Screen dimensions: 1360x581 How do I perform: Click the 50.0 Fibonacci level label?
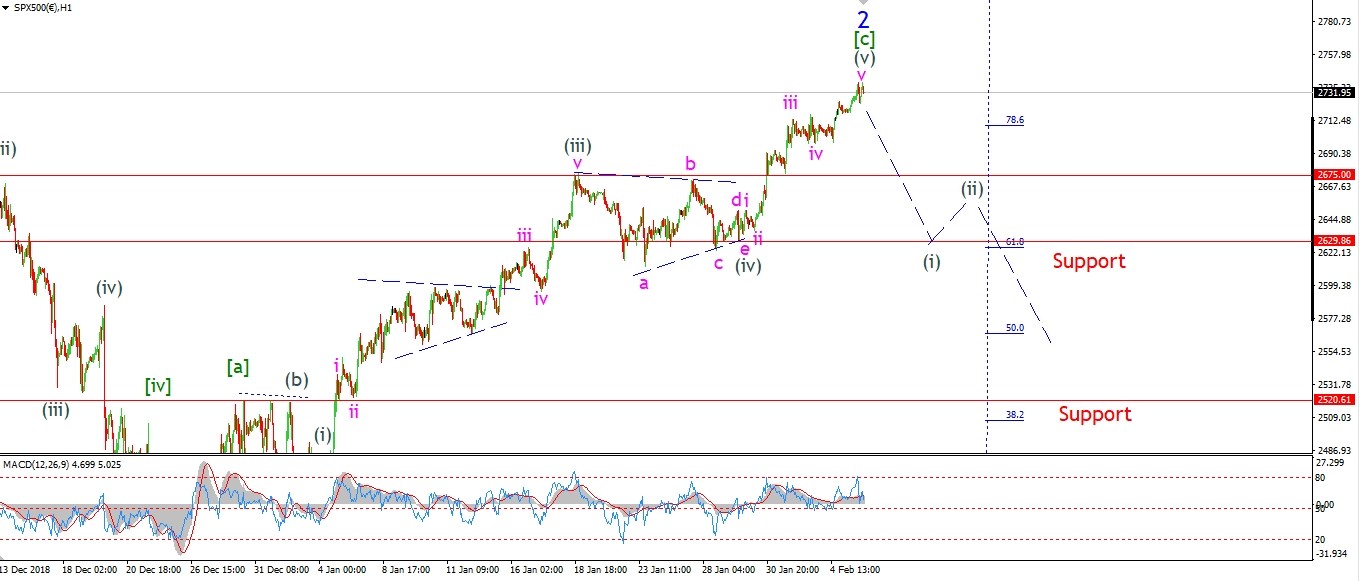click(x=1014, y=328)
